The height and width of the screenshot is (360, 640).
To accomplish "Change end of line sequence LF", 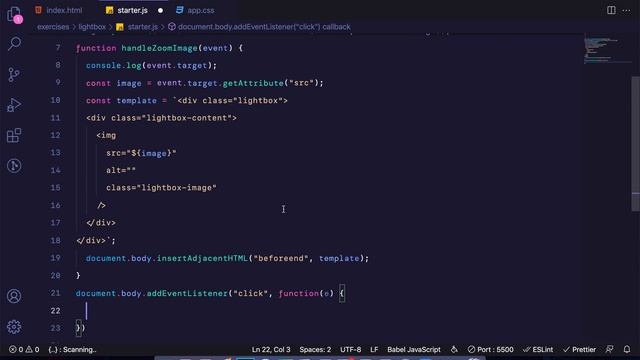I will pos(374,349).
